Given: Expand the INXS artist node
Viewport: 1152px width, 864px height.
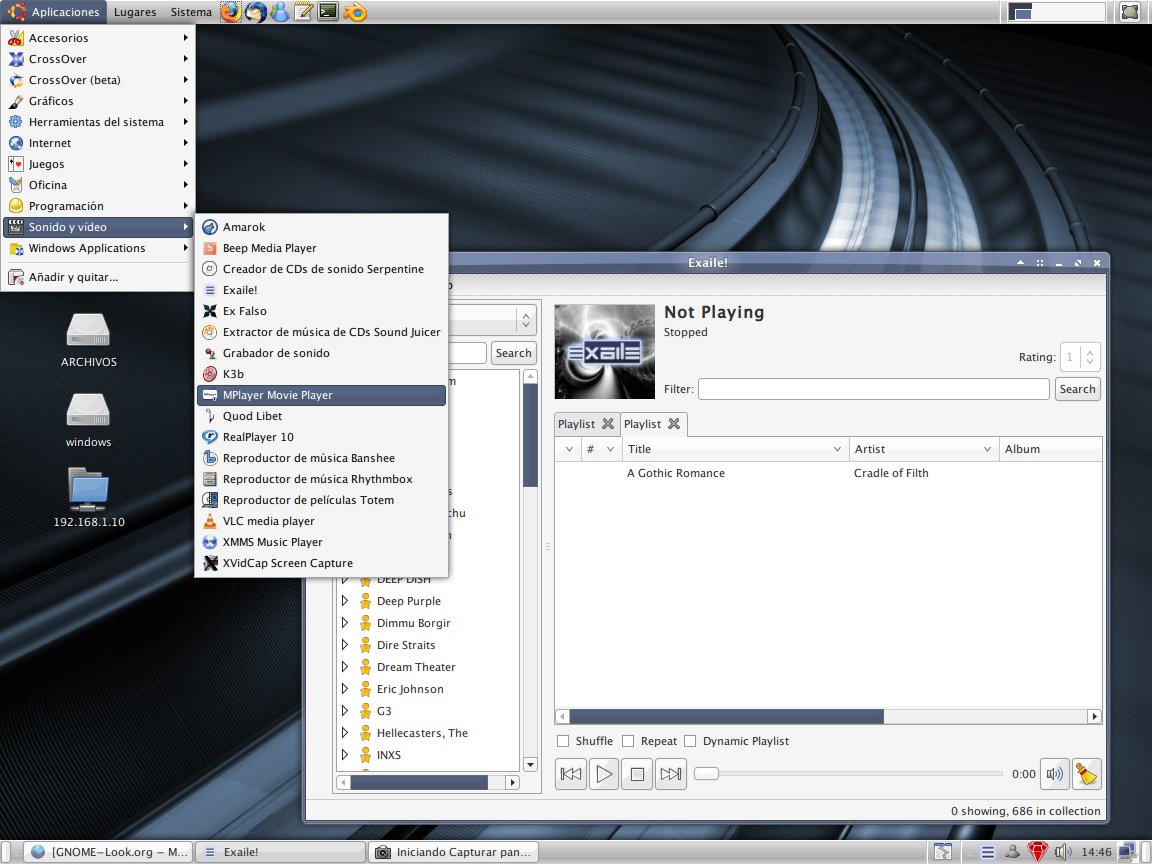Looking at the screenshot, I should 345,755.
